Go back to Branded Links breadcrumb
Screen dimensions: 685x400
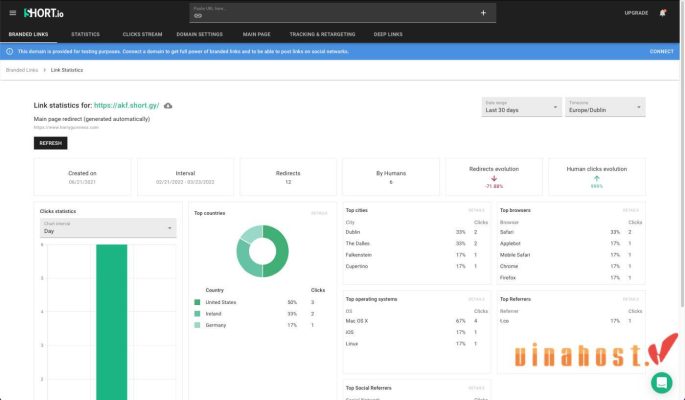click(x=22, y=70)
